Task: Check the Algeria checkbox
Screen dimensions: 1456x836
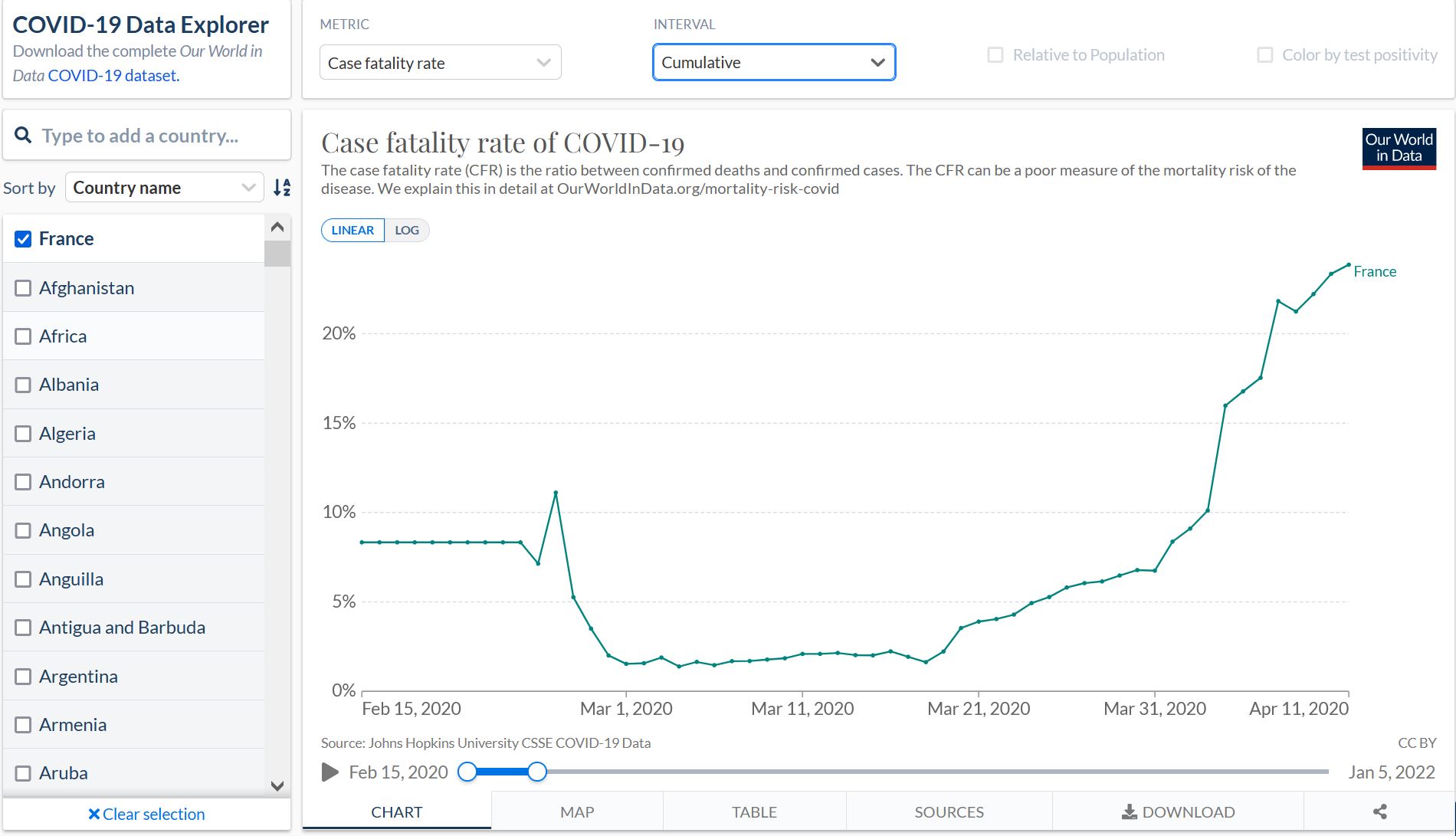Action: tap(24, 434)
